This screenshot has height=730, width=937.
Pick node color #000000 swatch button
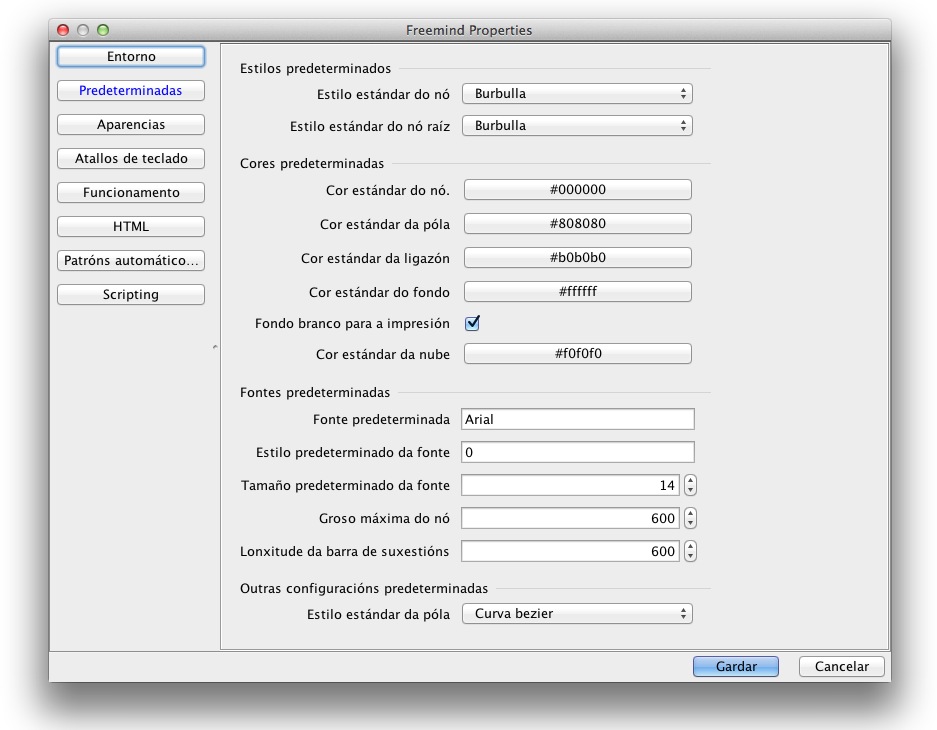coord(577,190)
